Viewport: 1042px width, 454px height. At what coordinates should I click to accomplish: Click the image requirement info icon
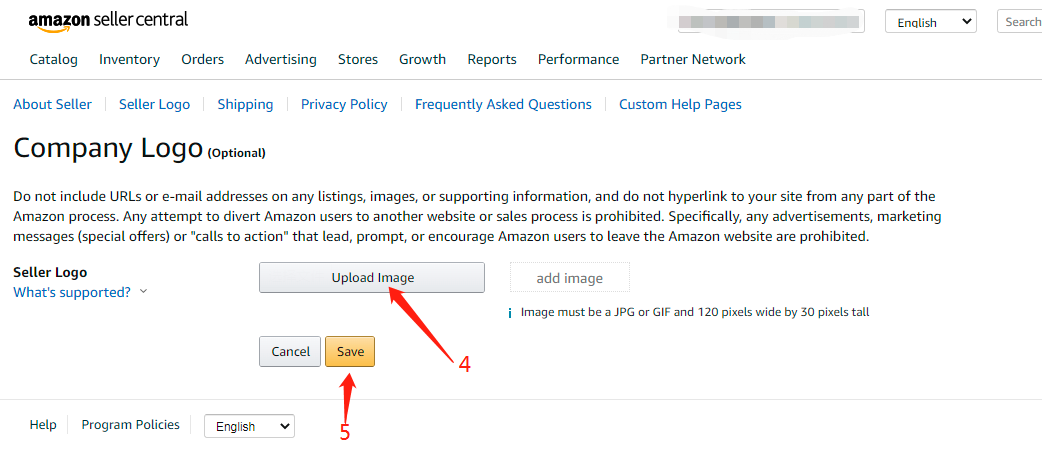(x=511, y=312)
